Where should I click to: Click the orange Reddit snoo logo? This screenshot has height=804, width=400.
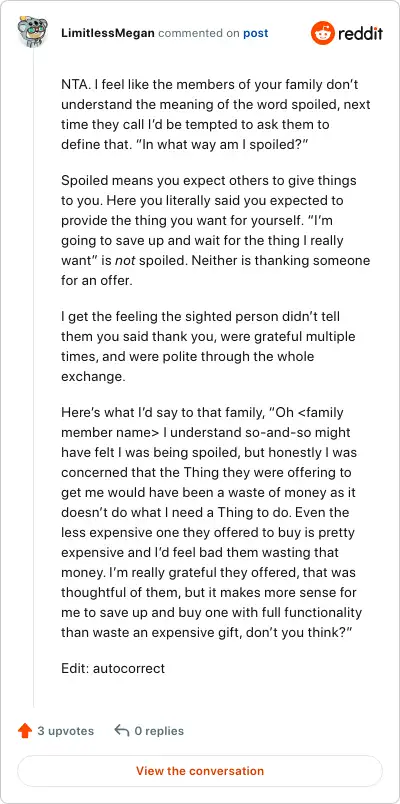pos(323,33)
